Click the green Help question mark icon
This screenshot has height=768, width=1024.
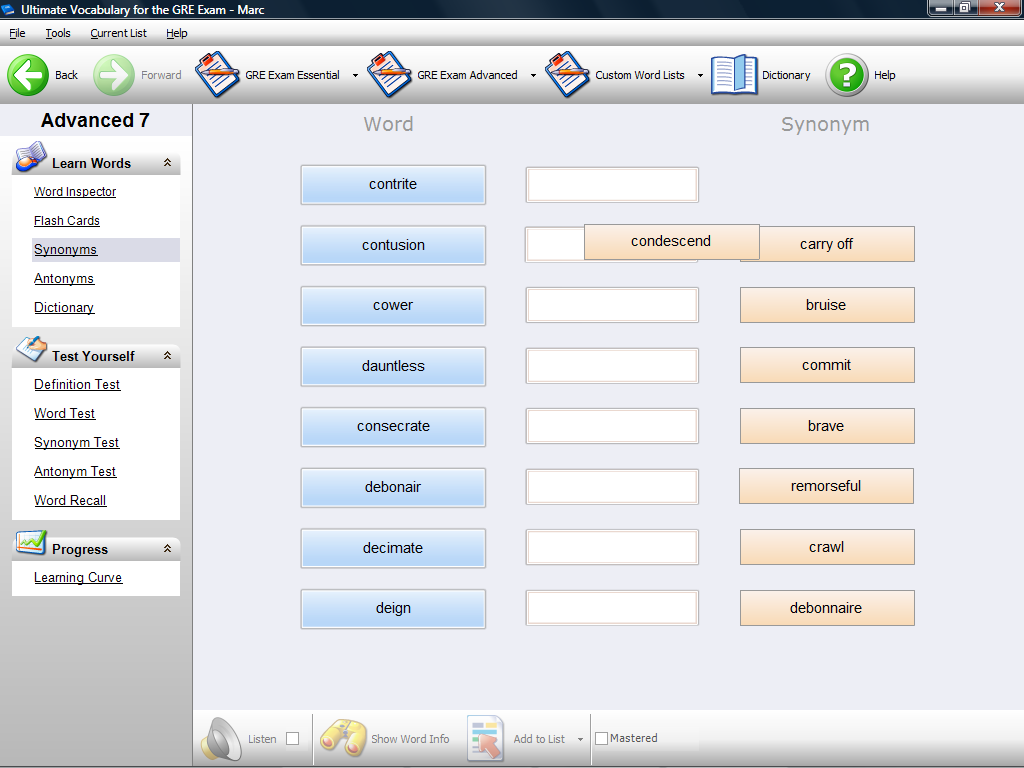coord(847,75)
